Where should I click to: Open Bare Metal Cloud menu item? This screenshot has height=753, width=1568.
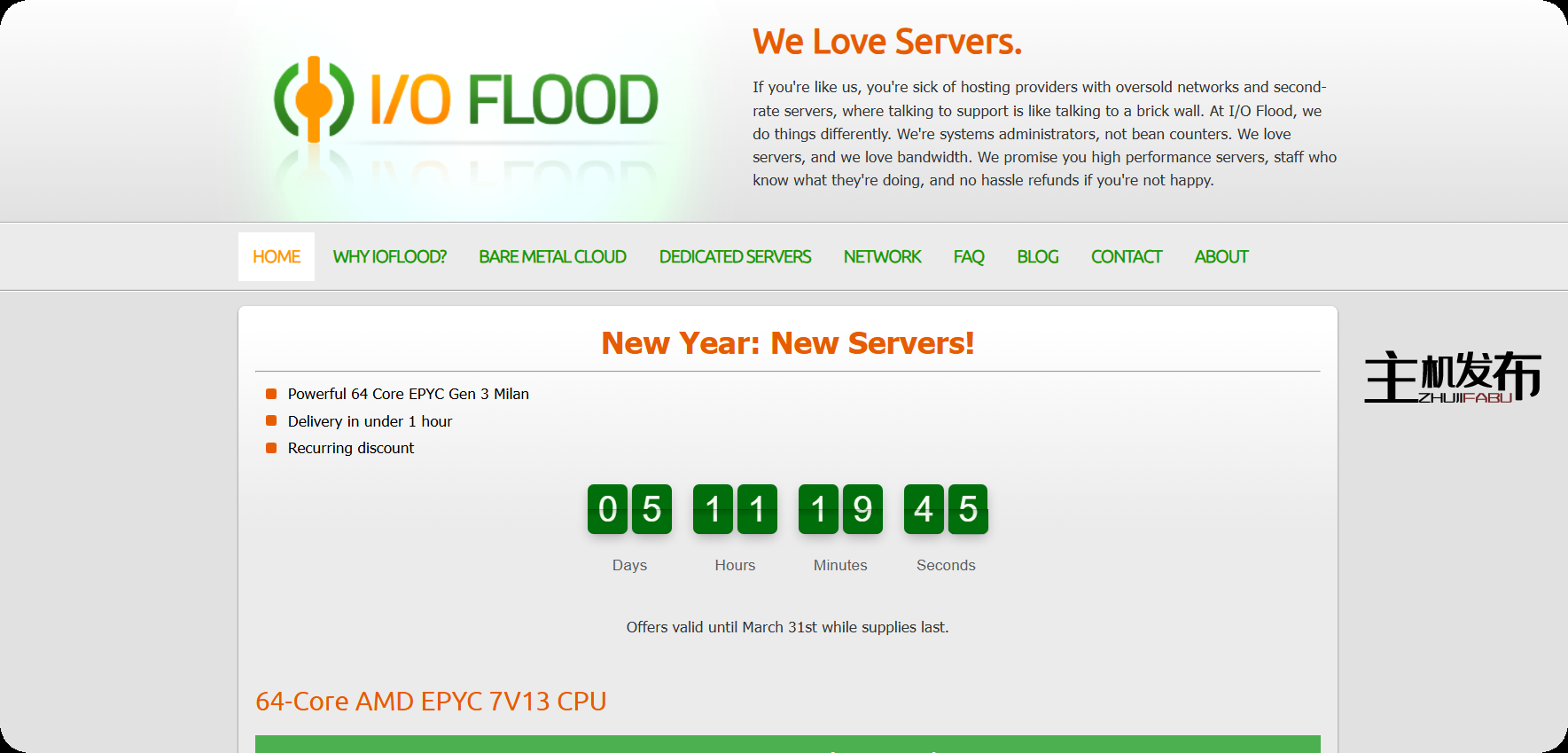[552, 257]
